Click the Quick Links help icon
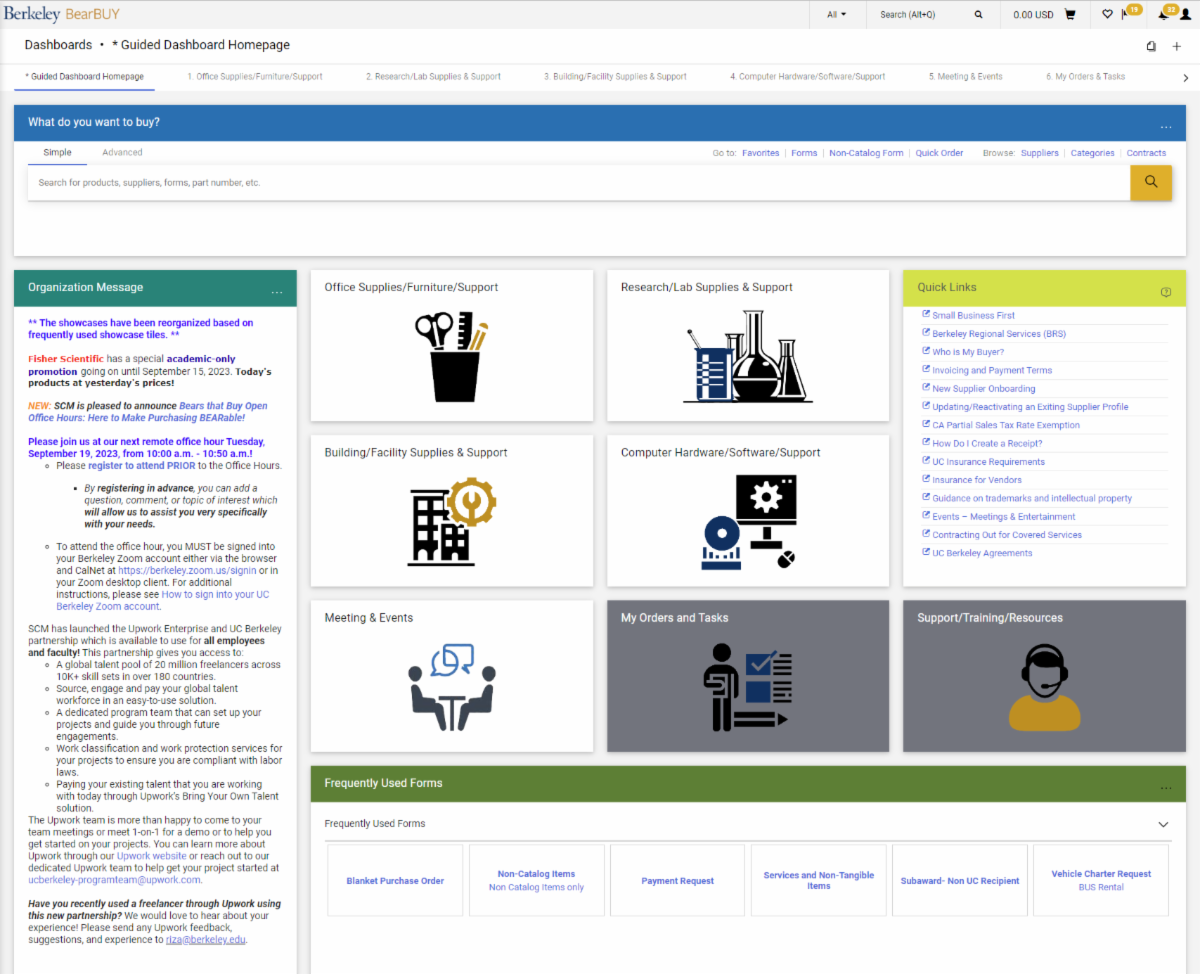1200x974 pixels. point(1165,292)
